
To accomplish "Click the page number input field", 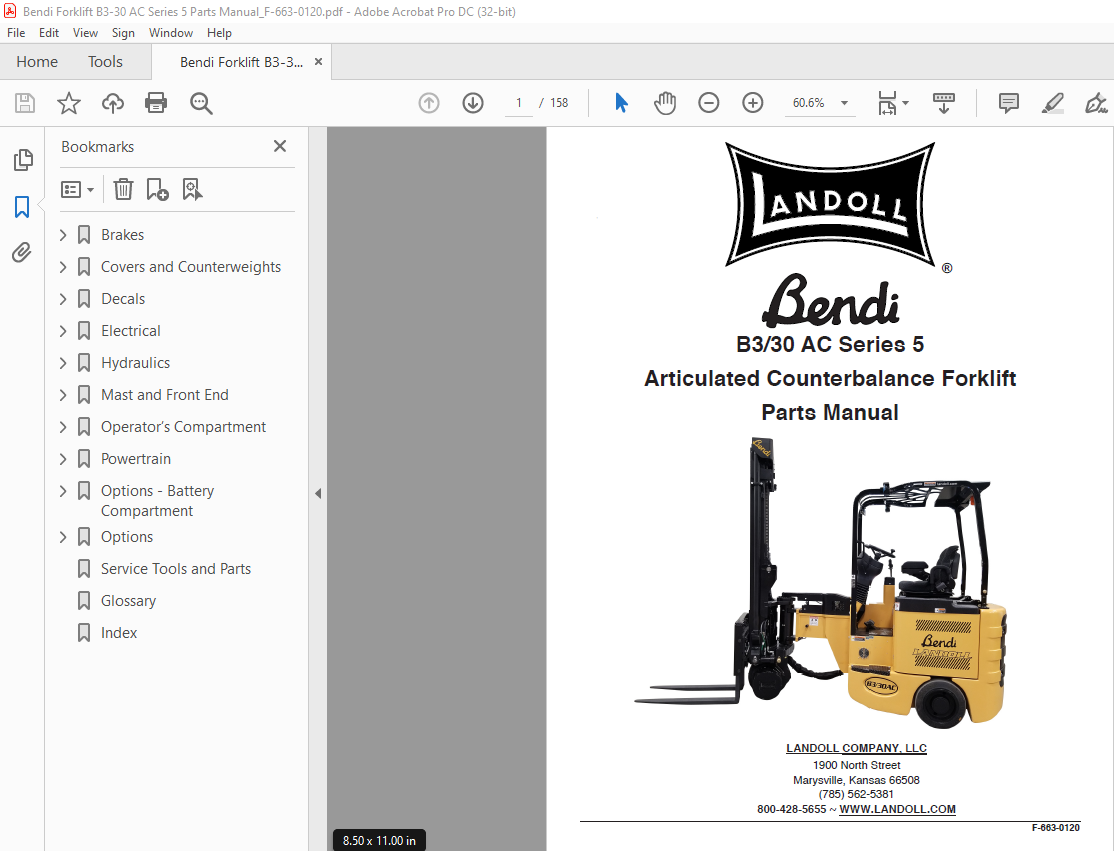I will 519,103.
